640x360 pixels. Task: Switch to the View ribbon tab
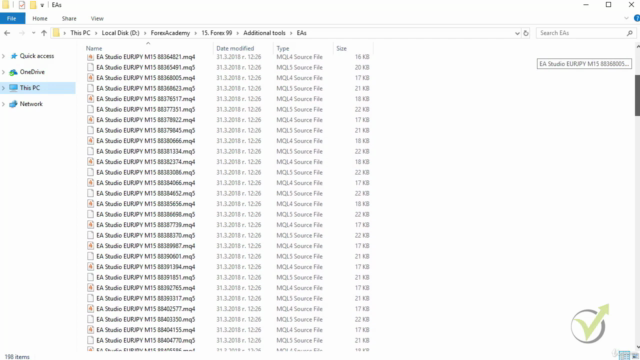tap(97, 18)
